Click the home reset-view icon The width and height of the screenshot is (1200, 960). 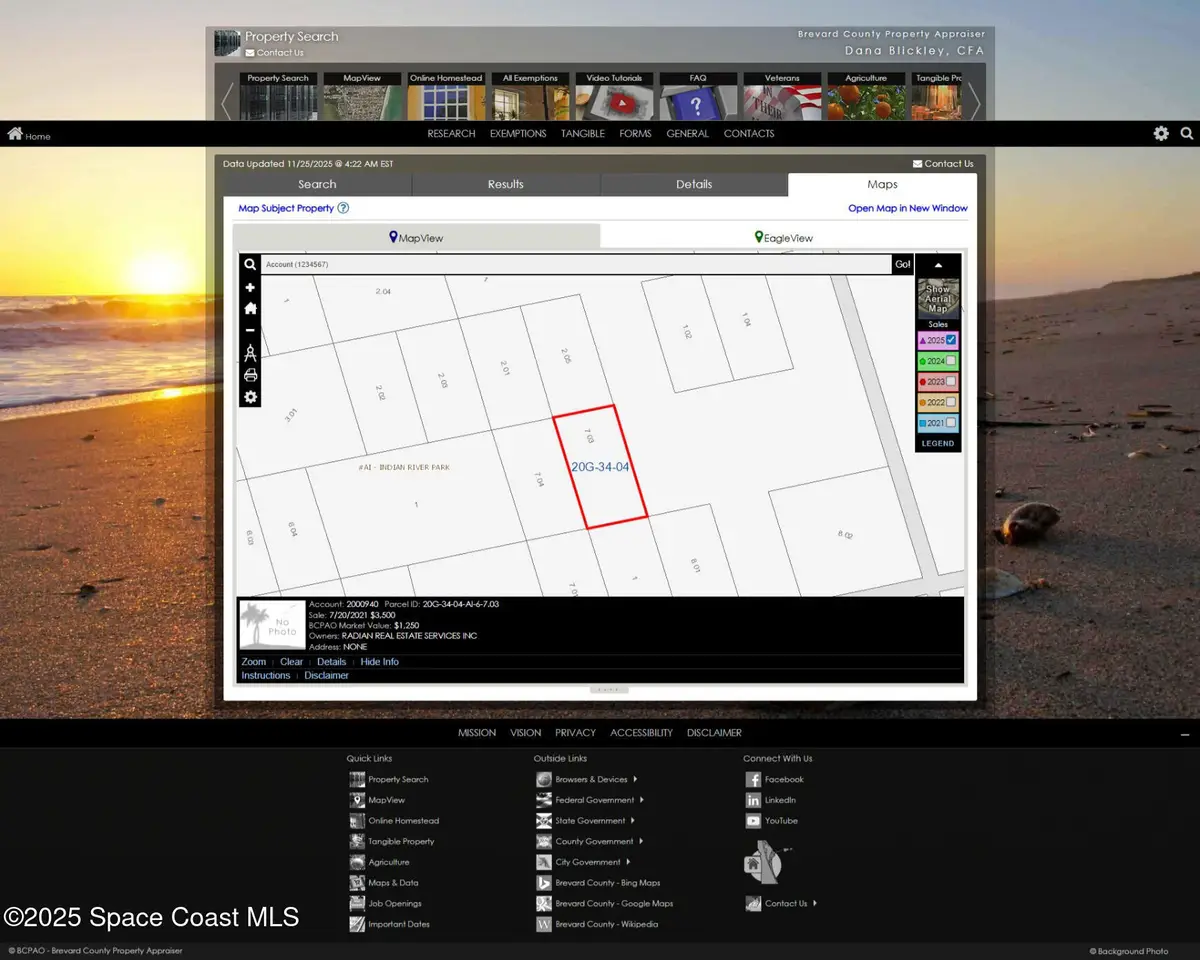[x=249, y=309]
